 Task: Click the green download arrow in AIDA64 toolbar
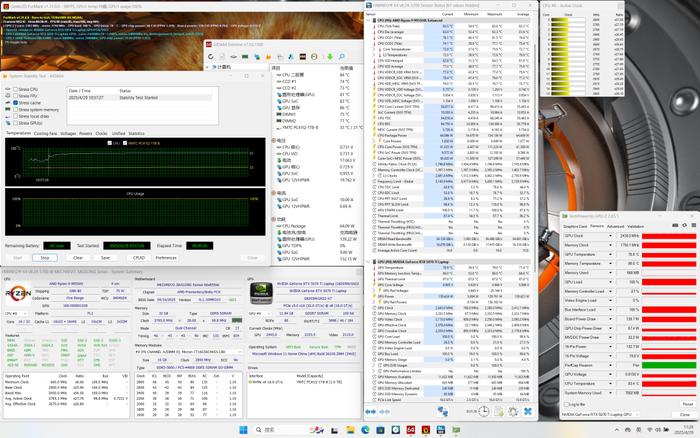(x=330, y=57)
